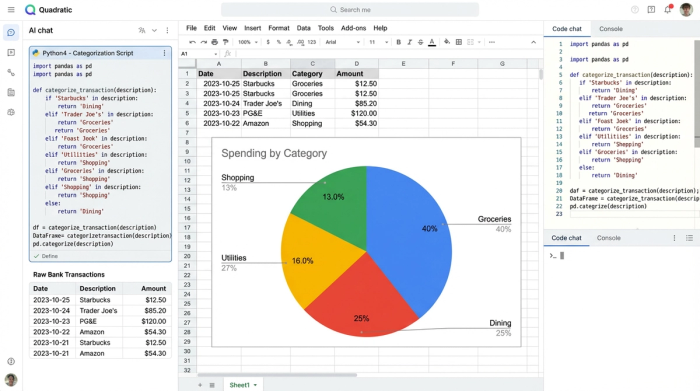Add a new sheet with plus icon
Image resolution: width=700 pixels, height=391 pixels.
click(200, 385)
